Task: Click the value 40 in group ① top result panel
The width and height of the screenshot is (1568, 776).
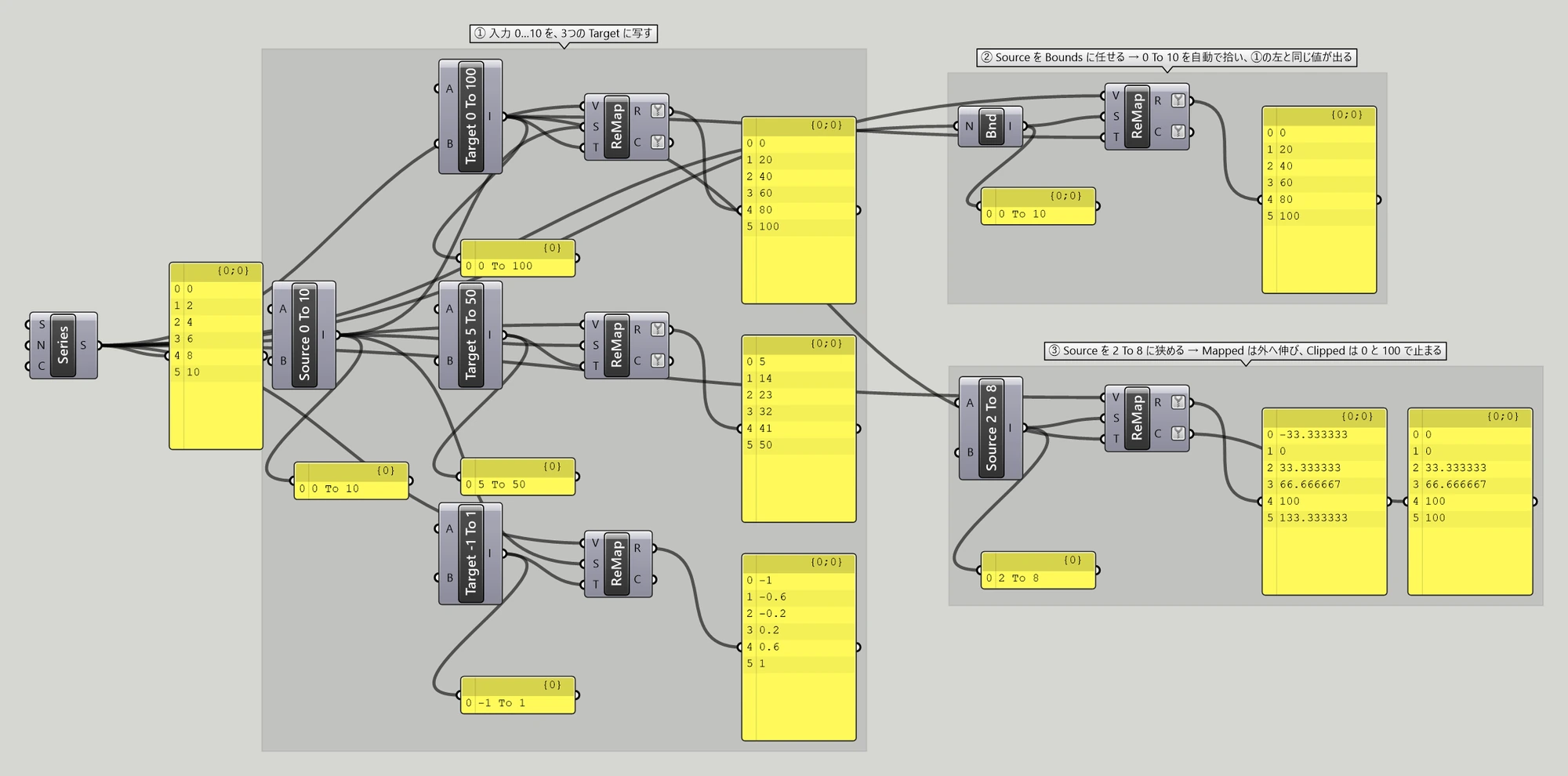Action: 765,177
